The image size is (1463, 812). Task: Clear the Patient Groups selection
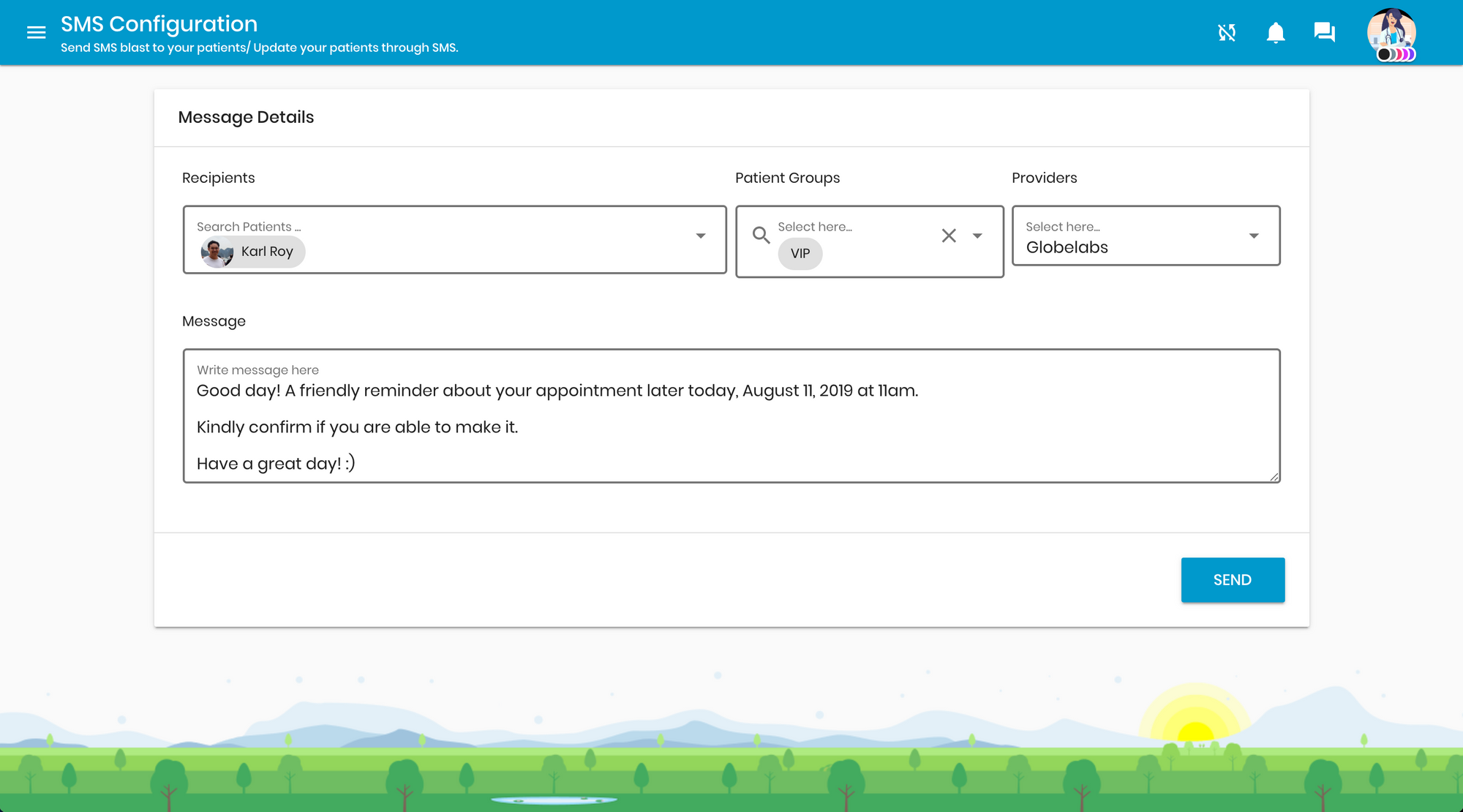click(949, 236)
